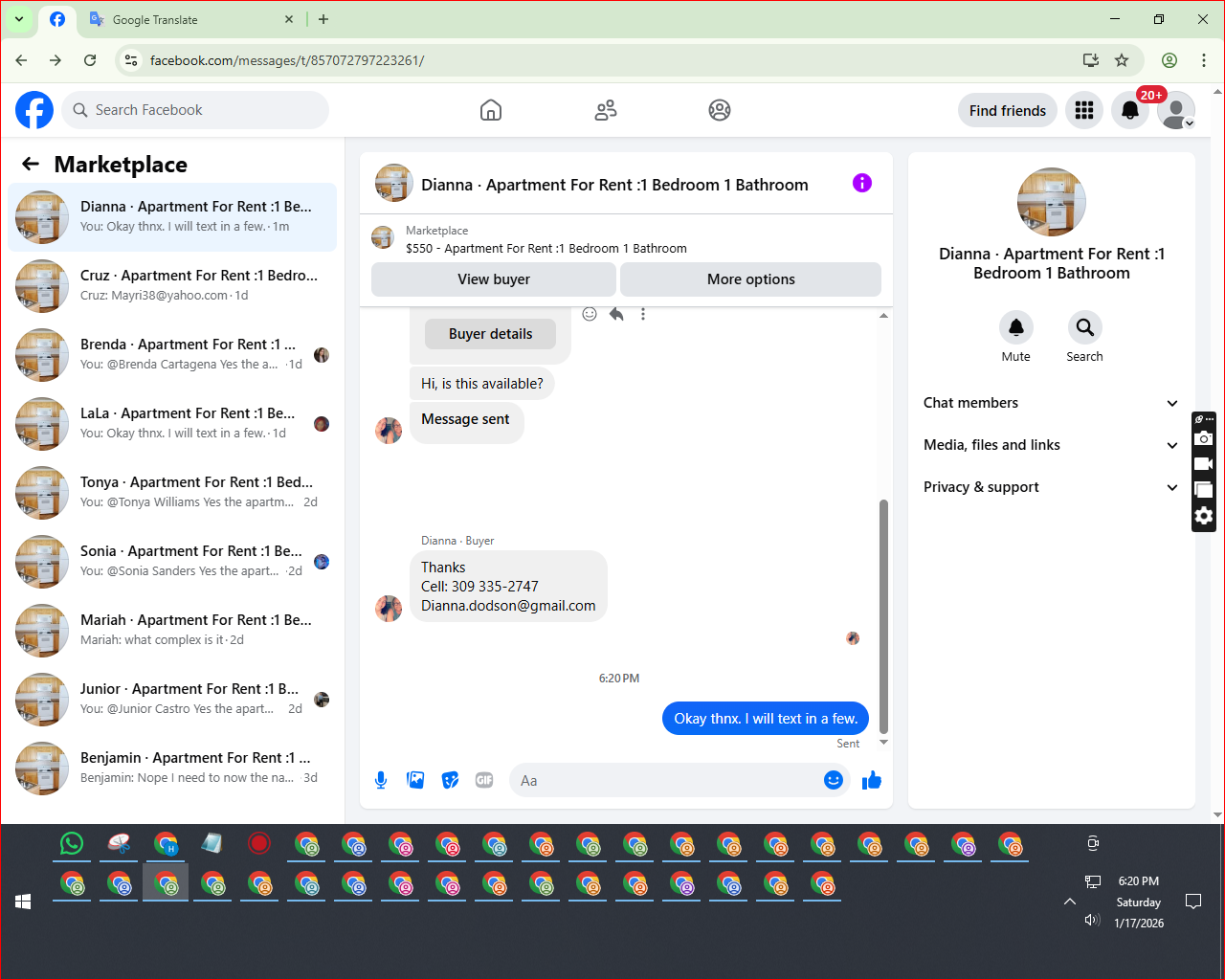The height and width of the screenshot is (980, 1225).
Task: Open the Friends icon in top navigation
Action: point(606,110)
